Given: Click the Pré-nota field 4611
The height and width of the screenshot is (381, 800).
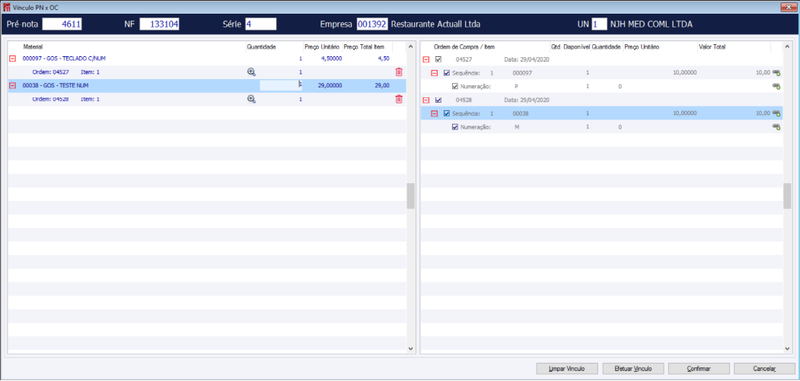Looking at the screenshot, I should click(62, 24).
